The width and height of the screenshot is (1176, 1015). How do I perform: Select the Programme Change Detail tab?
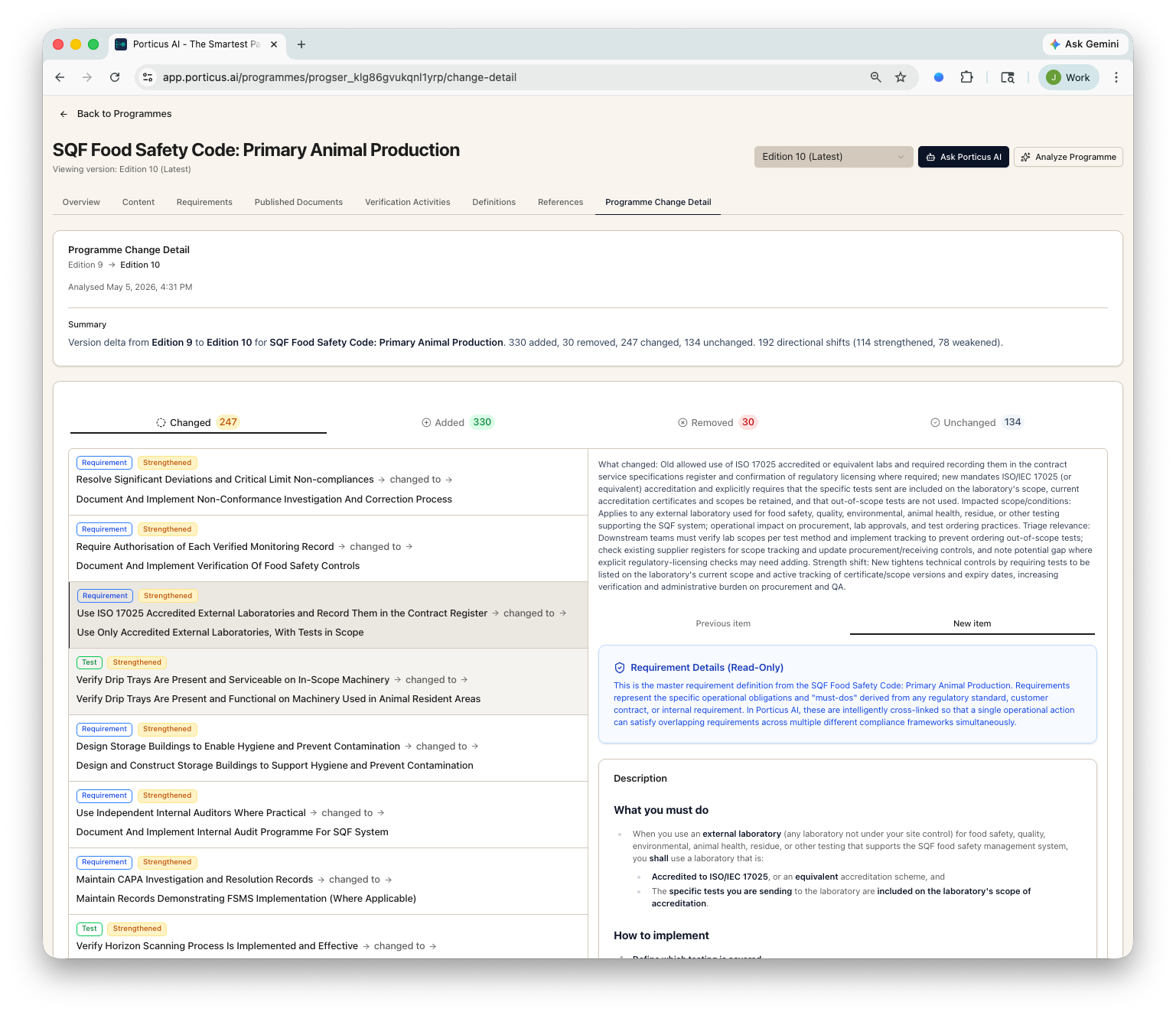tap(658, 203)
